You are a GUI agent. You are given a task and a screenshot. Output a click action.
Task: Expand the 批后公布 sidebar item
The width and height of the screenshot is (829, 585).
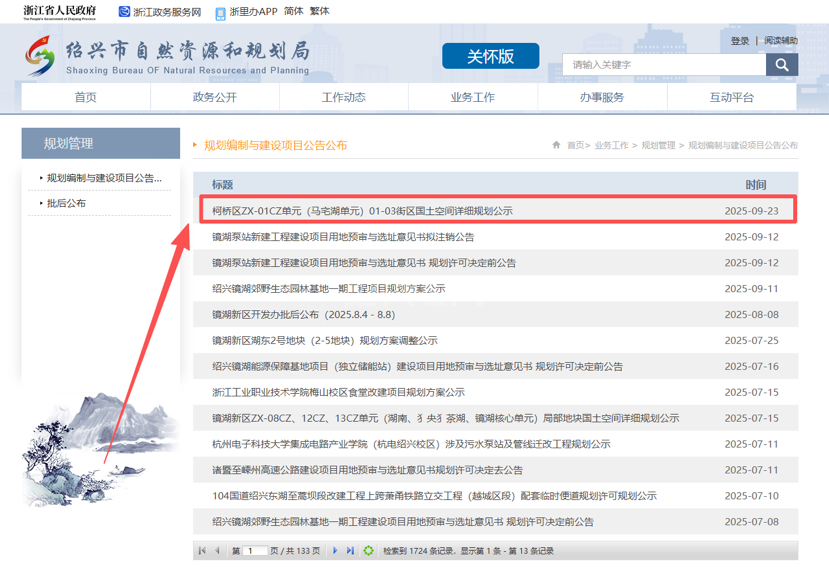(66, 203)
